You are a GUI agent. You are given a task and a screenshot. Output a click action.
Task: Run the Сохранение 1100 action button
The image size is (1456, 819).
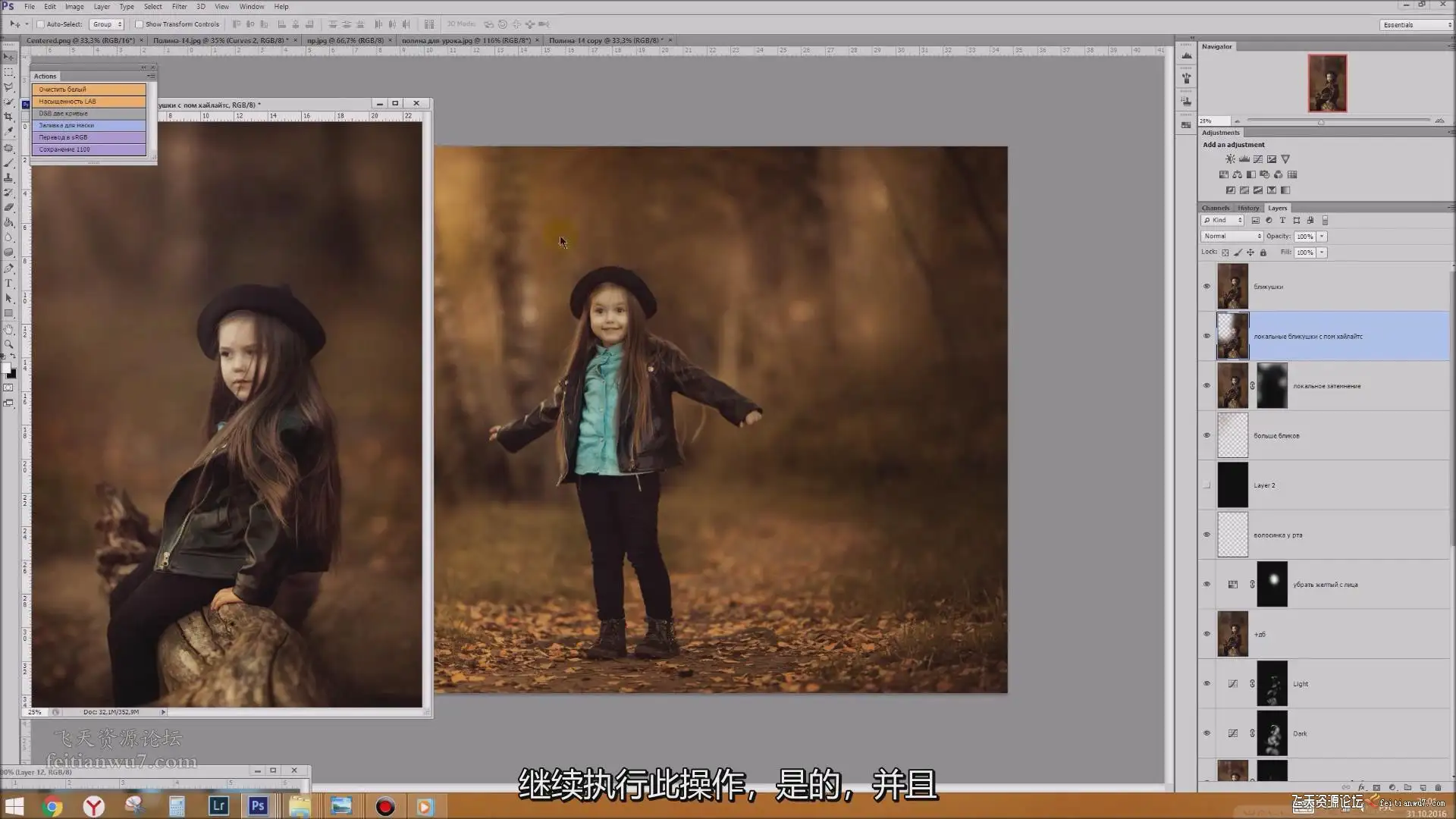[89, 149]
